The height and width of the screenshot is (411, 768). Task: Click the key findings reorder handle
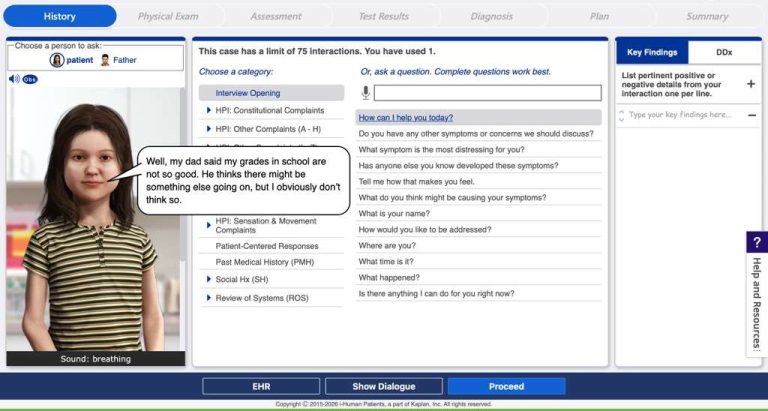[622, 115]
